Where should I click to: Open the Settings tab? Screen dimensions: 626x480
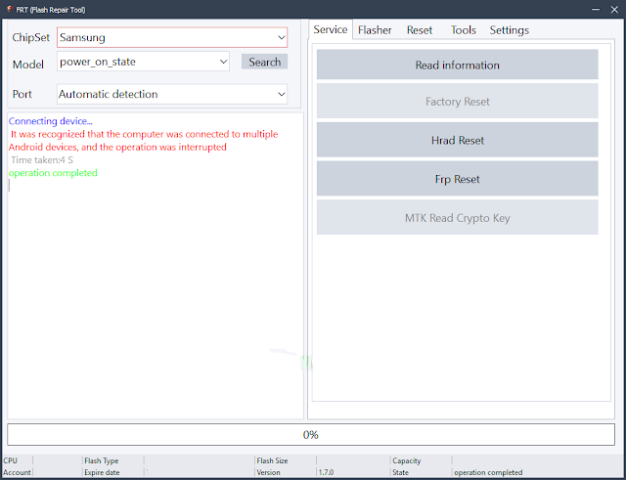[509, 30]
